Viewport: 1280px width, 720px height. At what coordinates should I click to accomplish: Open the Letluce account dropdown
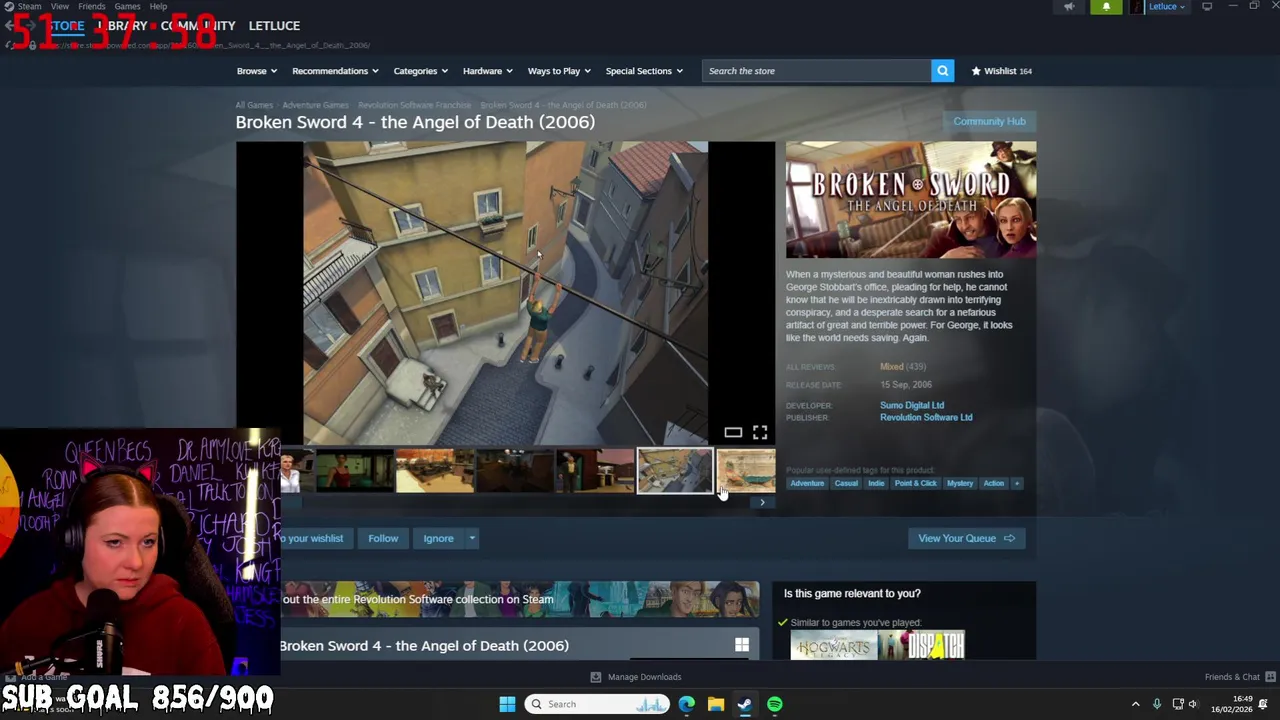pyautogui.click(x=1166, y=7)
